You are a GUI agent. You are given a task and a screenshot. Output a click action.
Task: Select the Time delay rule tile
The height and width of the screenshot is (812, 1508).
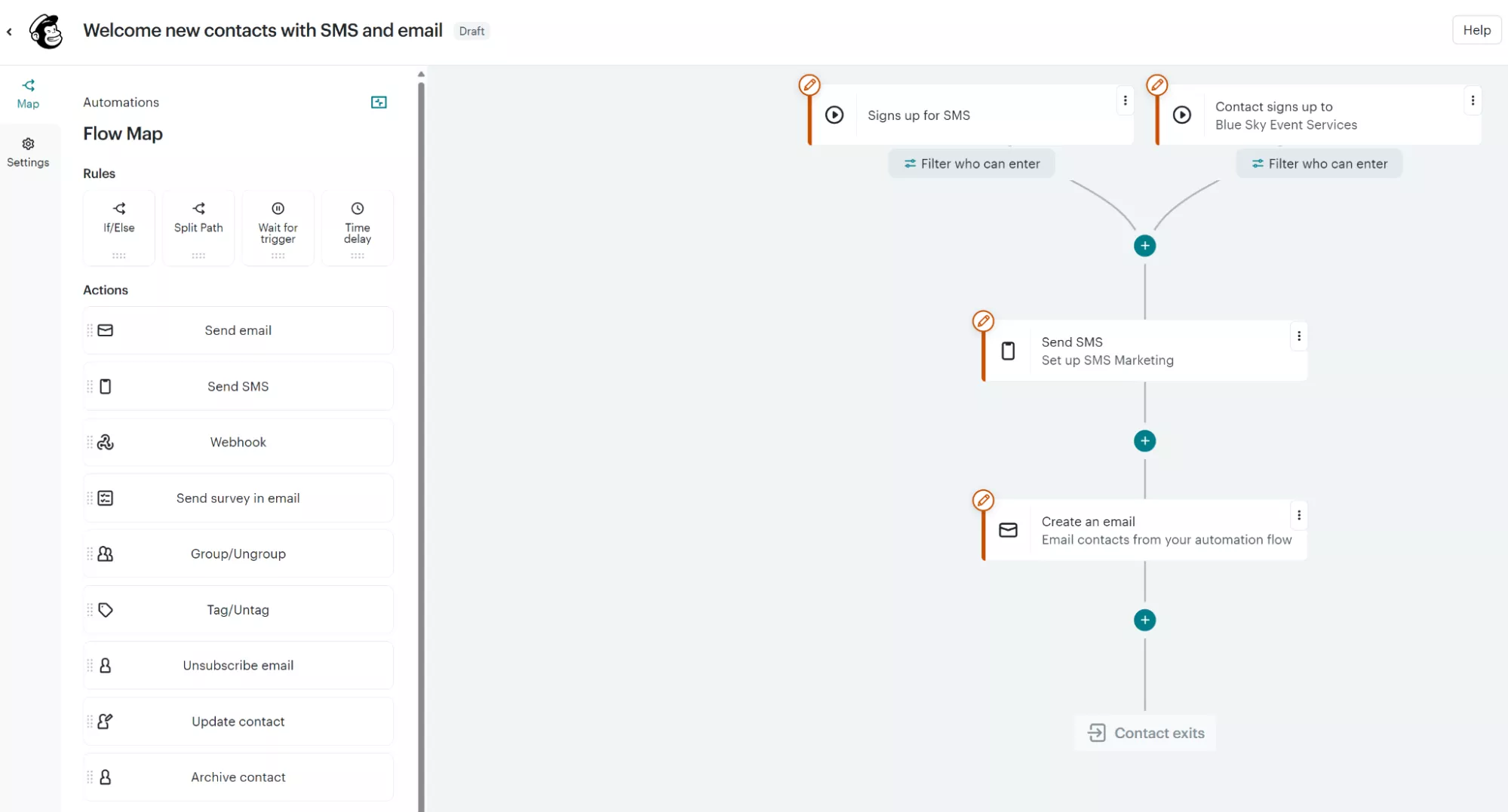click(x=358, y=228)
